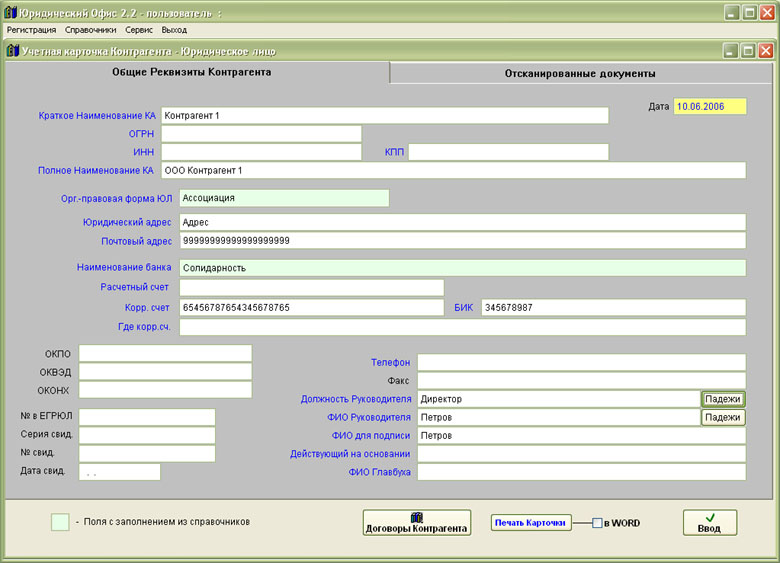780x563 pixels.
Task: Click the green legend color box
Action: 60,522
